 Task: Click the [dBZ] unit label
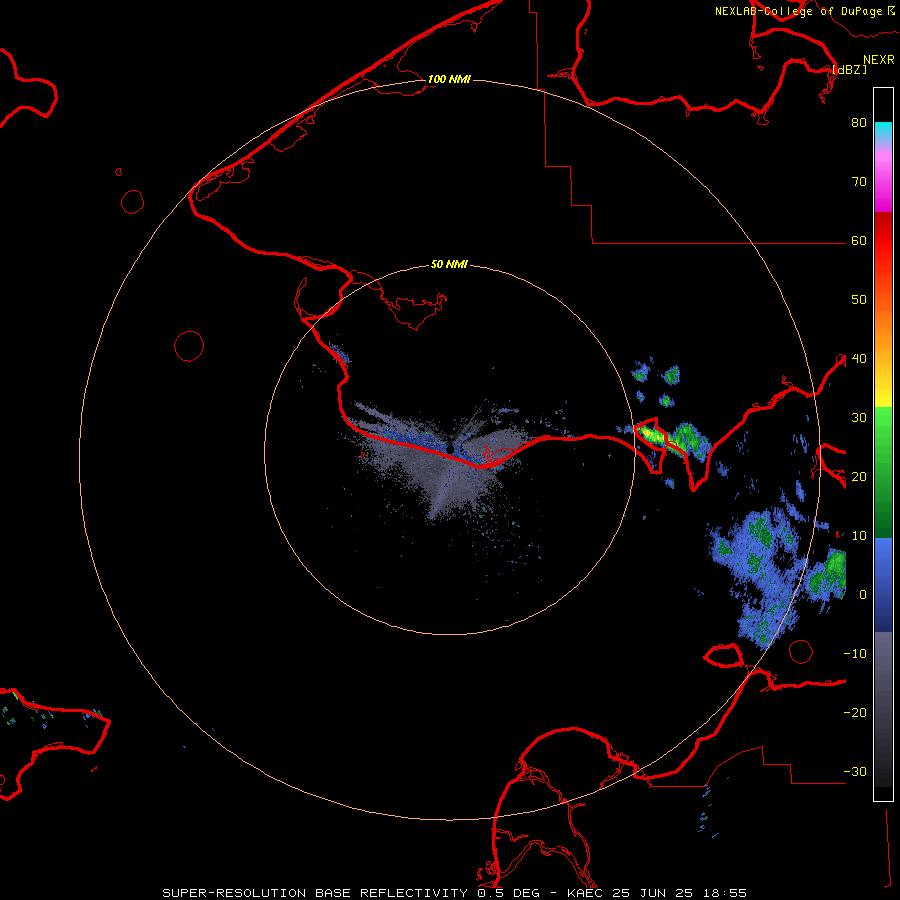coord(849,69)
